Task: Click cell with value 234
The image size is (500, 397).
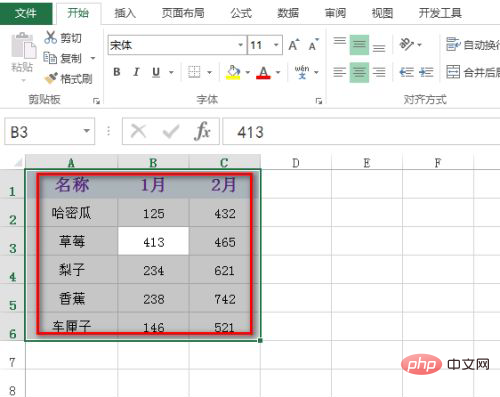Action: pos(153,270)
